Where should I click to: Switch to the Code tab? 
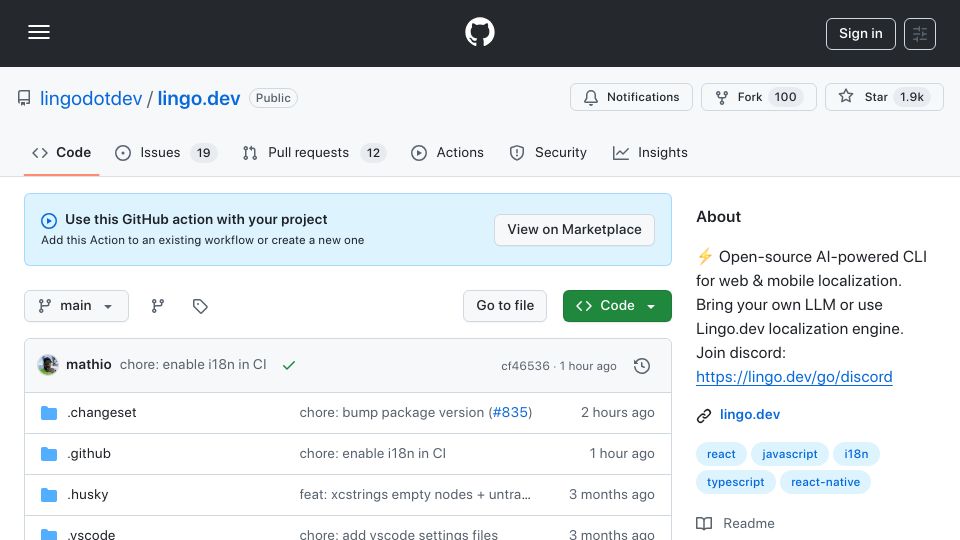click(61, 152)
